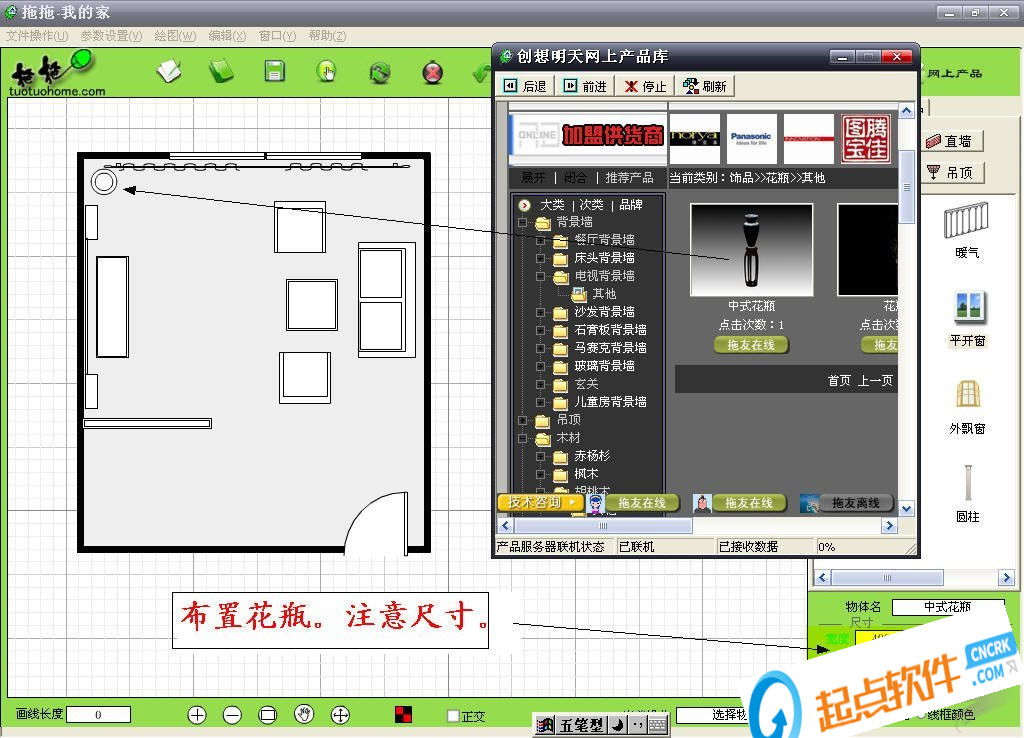This screenshot has width=1024, height=738.
Task: Click the red X round toolbar icon
Action: [x=432, y=72]
